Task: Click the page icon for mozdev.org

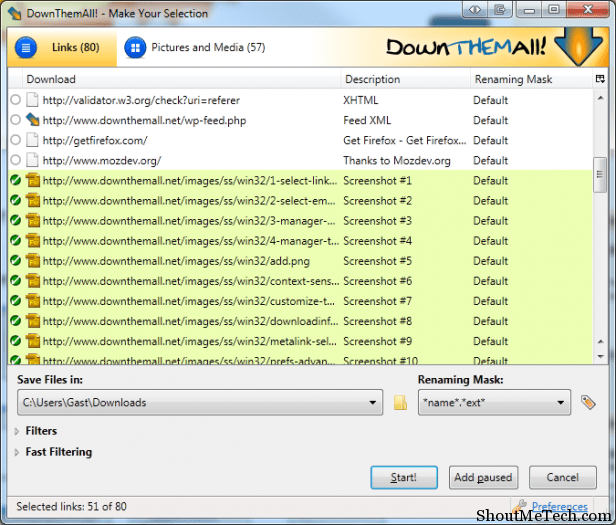Action: (x=32, y=160)
